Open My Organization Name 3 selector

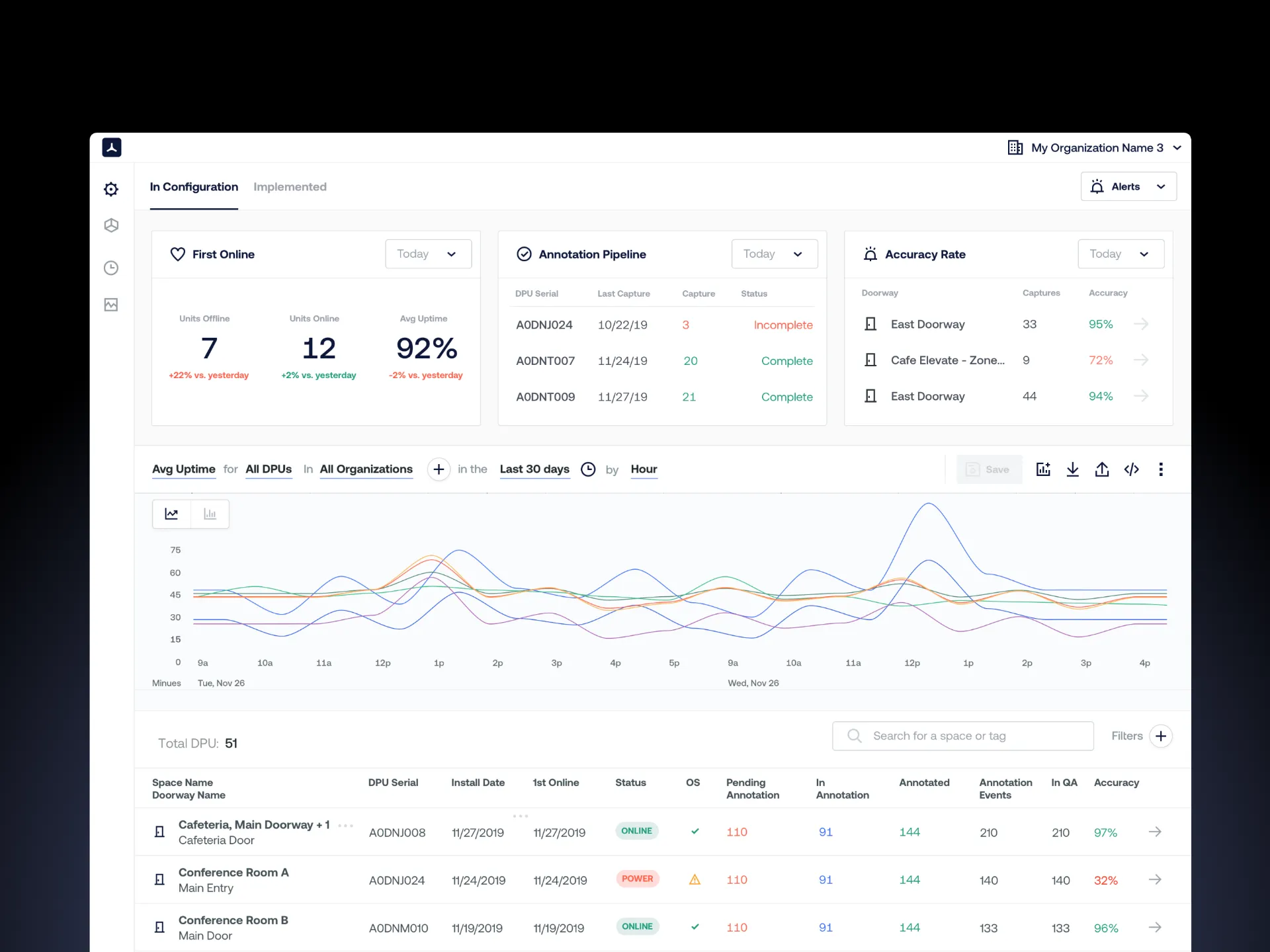coord(1095,148)
